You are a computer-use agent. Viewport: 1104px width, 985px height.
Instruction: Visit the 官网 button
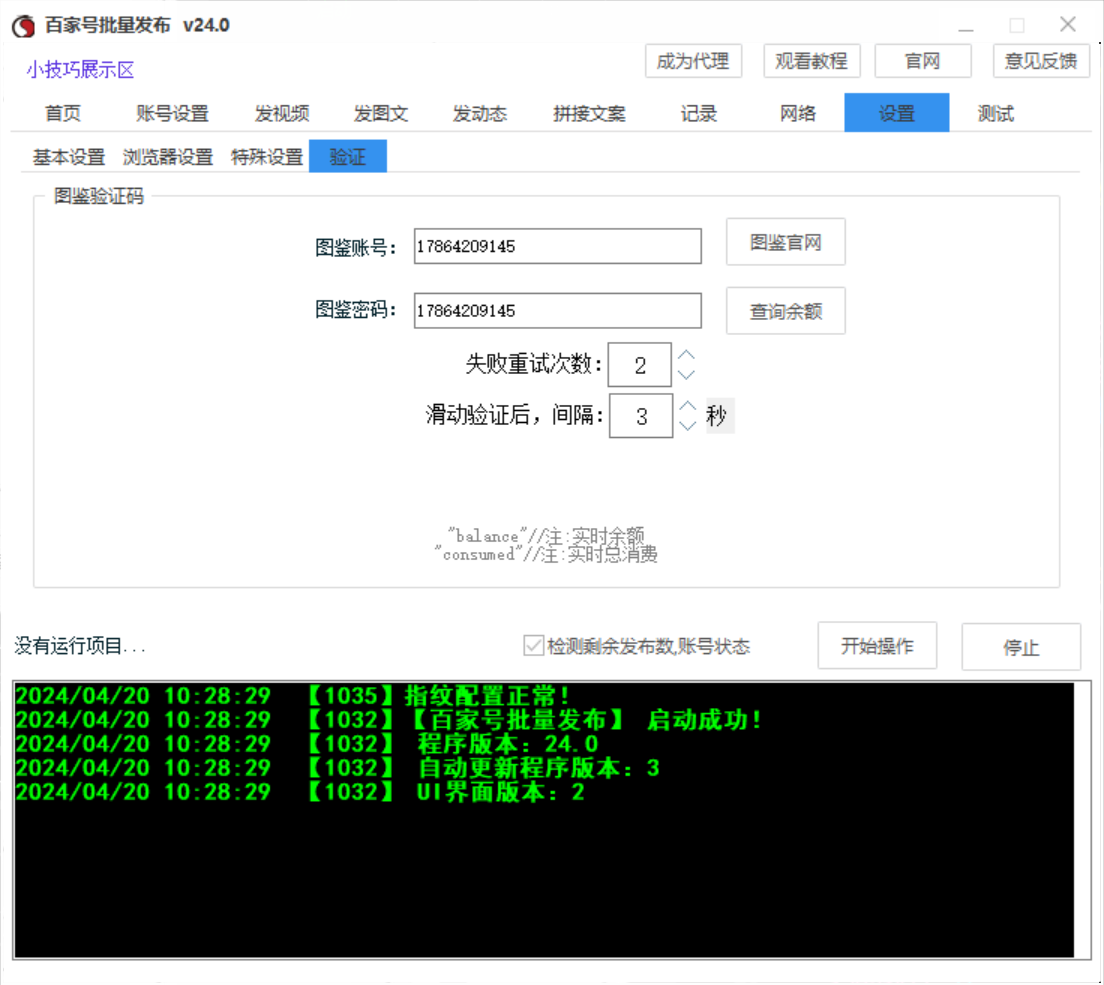click(x=922, y=61)
